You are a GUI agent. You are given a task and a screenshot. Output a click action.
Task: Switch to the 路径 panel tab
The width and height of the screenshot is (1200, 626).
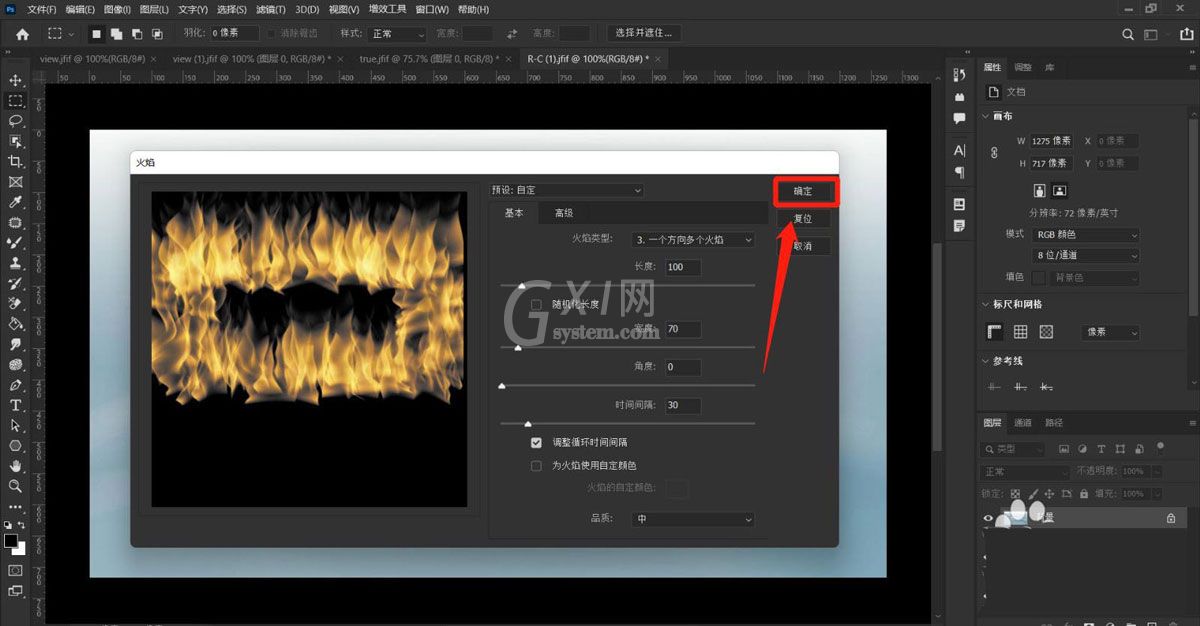pyautogui.click(x=1054, y=423)
